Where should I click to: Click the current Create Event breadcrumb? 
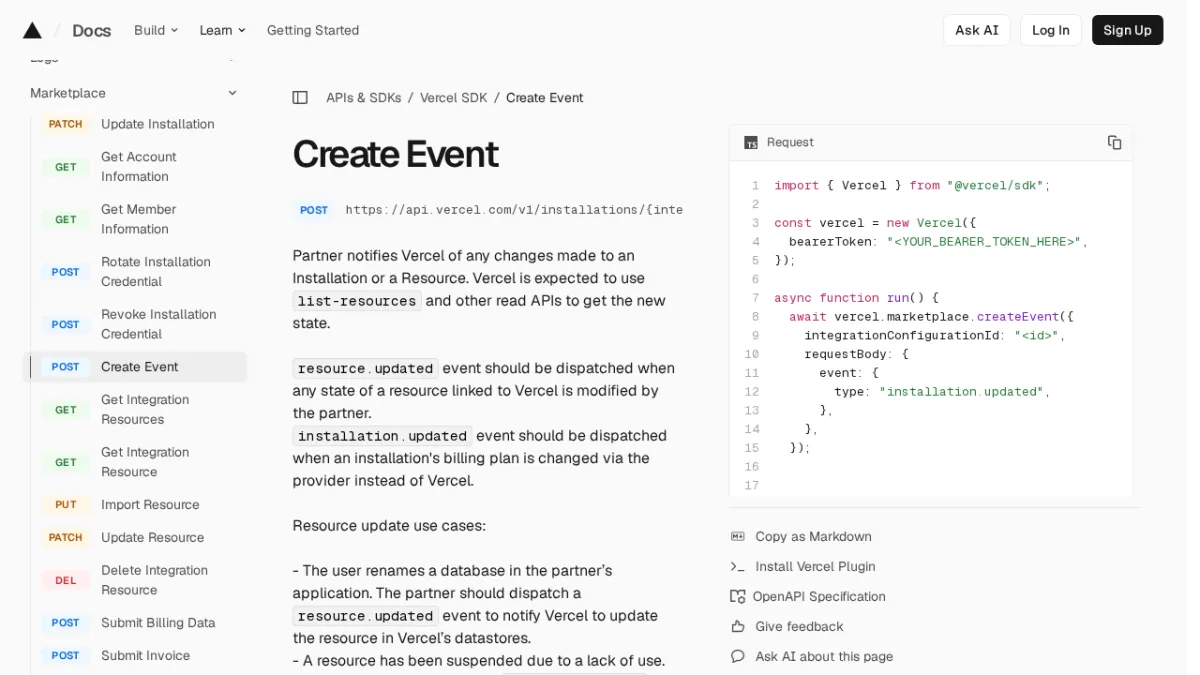[545, 98]
